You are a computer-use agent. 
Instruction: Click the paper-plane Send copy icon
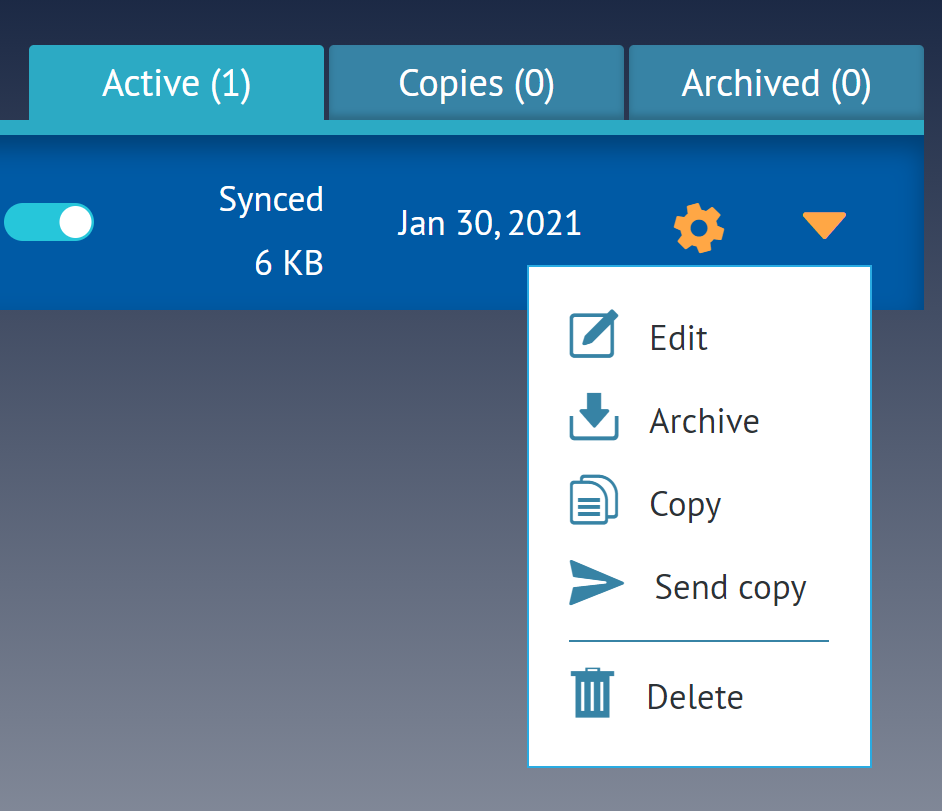pos(596,583)
